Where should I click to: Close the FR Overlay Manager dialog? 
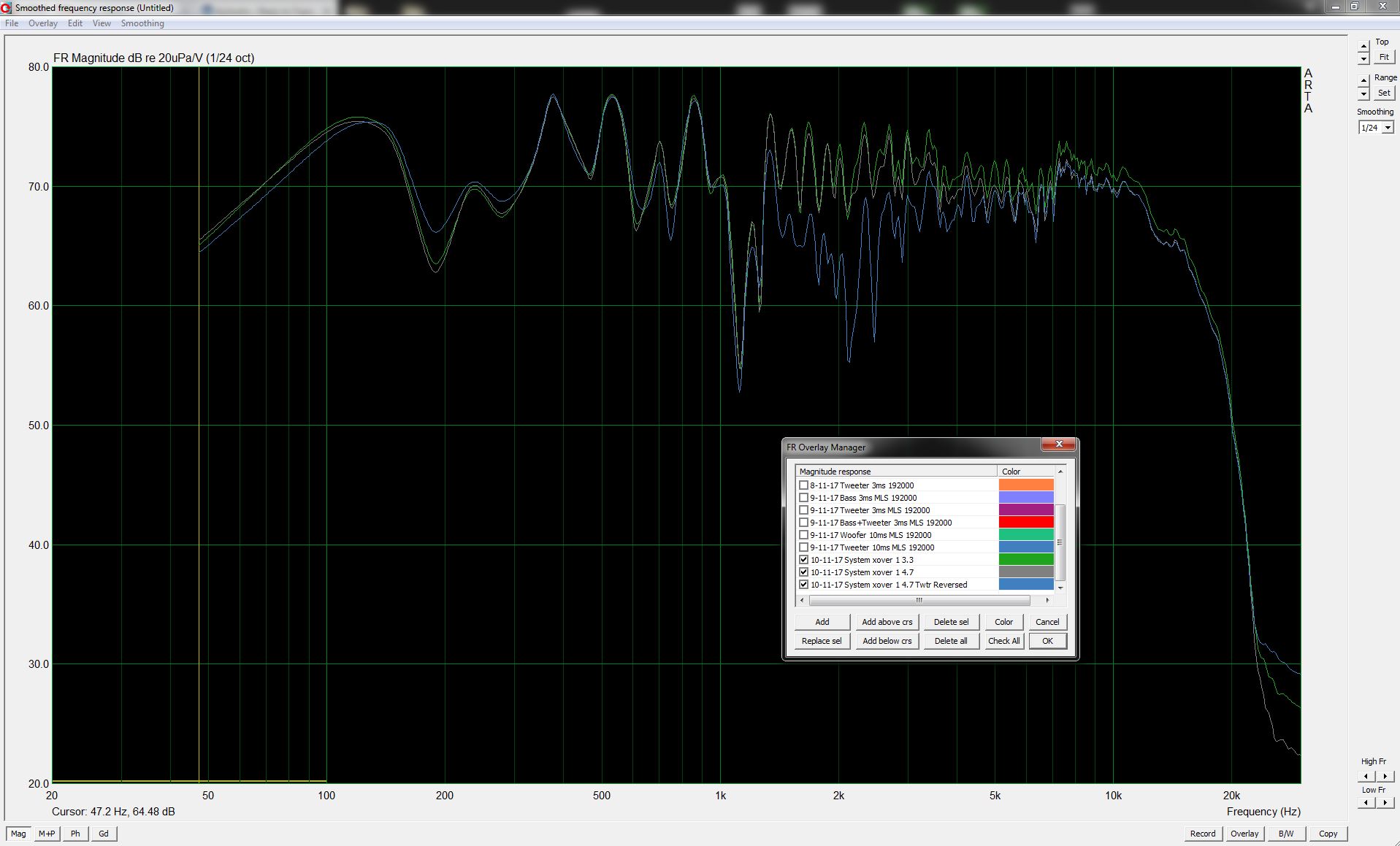1058,444
